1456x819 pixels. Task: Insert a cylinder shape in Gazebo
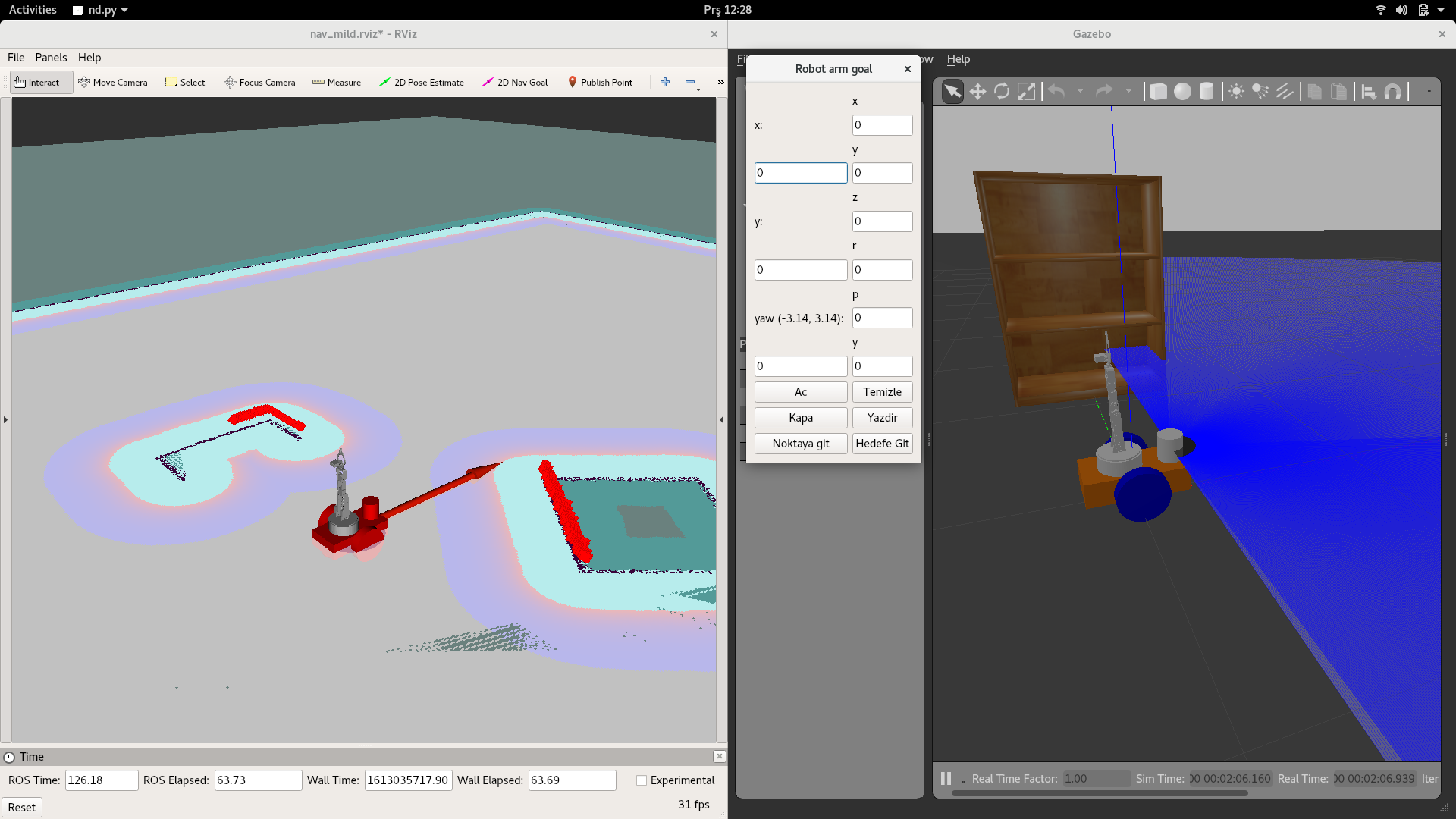[1207, 92]
